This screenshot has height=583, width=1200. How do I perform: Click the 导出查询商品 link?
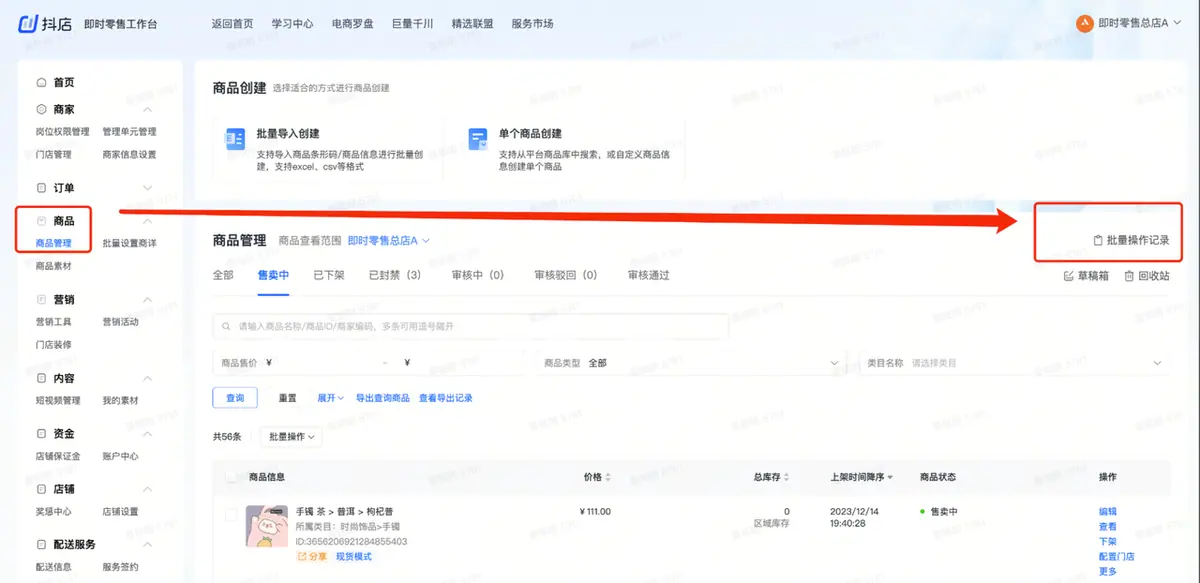coord(382,398)
